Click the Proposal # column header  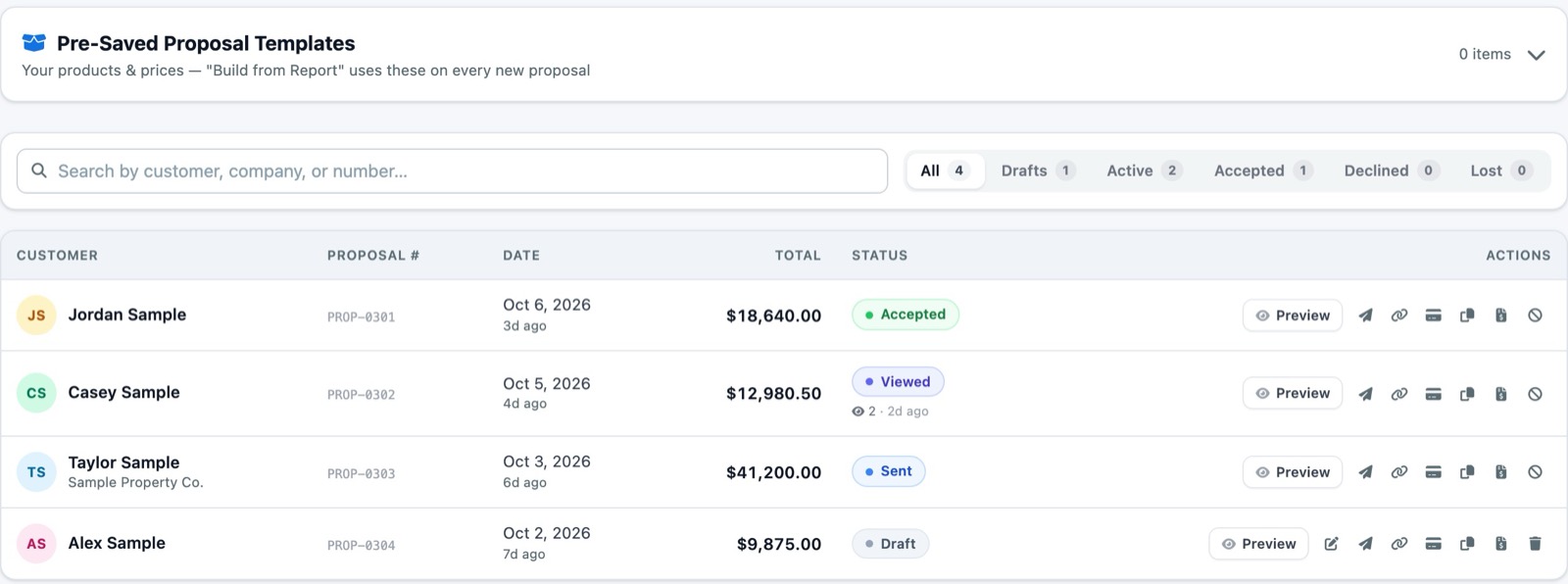point(373,256)
